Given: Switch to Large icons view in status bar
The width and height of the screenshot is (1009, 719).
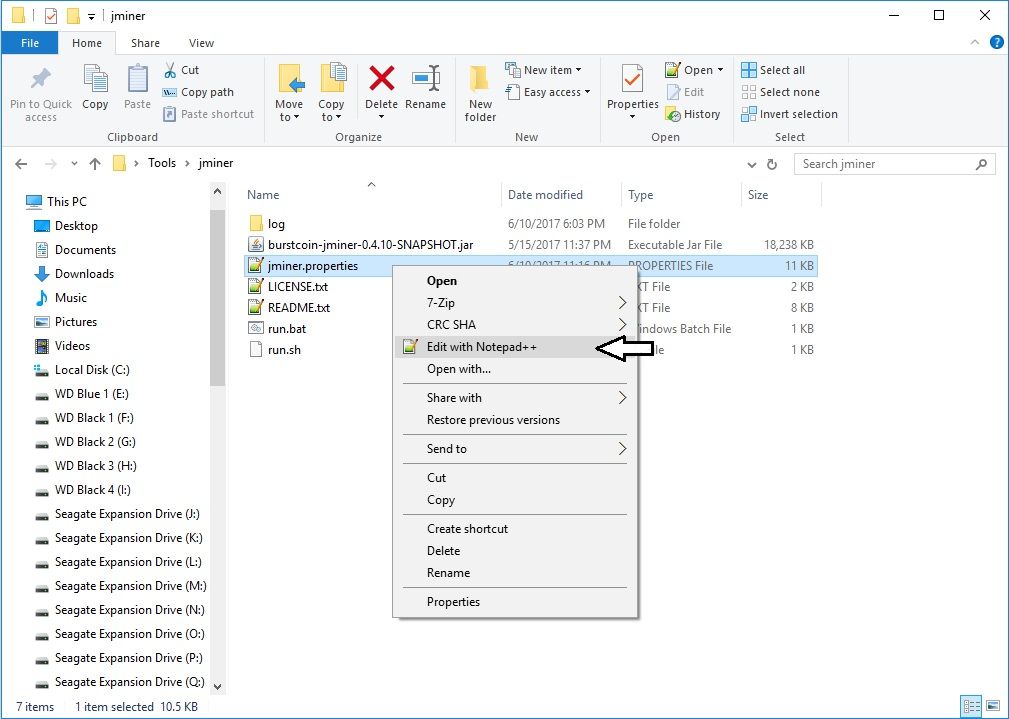Looking at the screenshot, I should [x=993, y=706].
